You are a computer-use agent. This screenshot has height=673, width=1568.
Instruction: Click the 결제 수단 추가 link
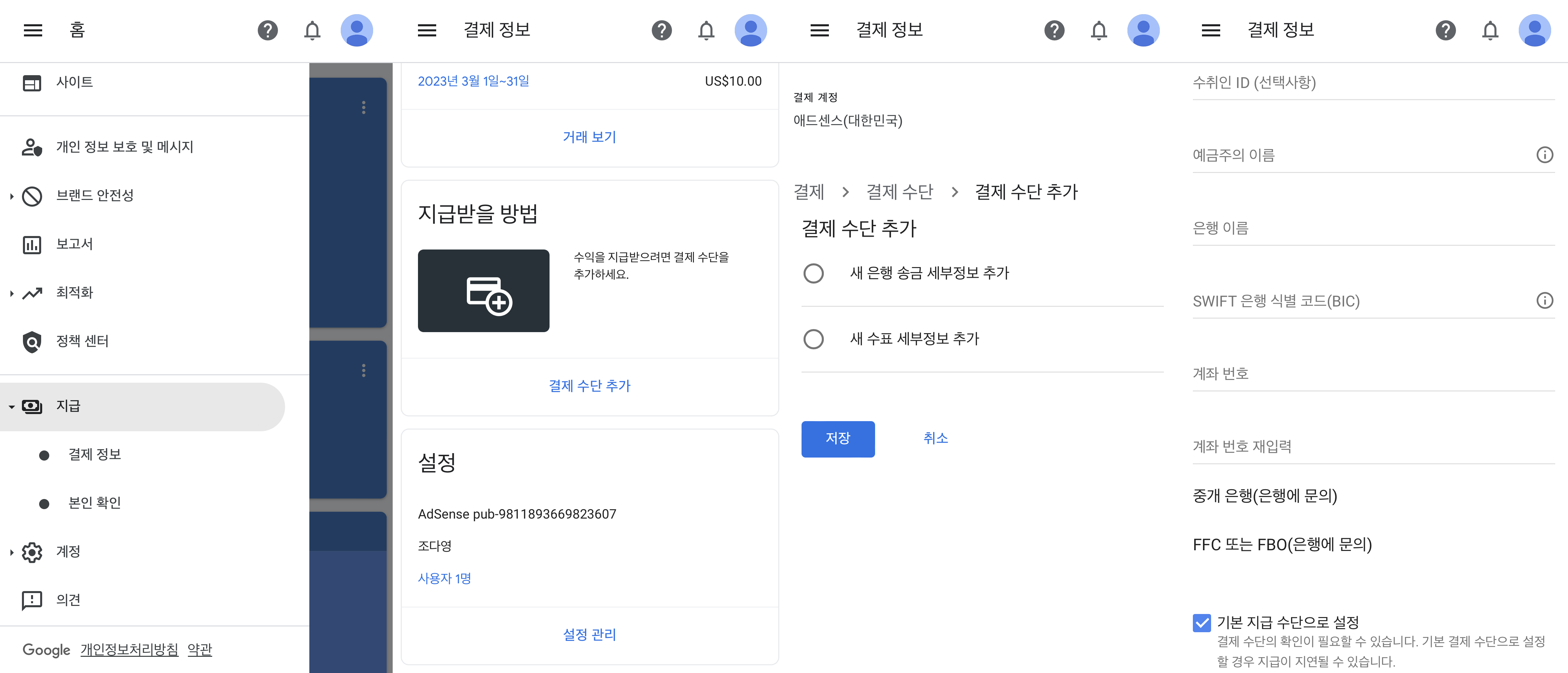(589, 386)
